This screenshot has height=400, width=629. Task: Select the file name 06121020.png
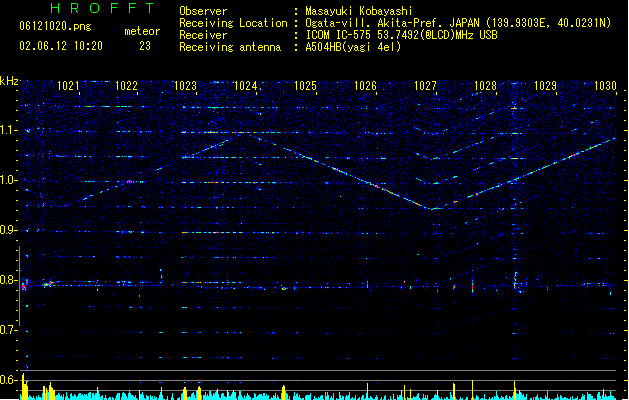pos(55,26)
